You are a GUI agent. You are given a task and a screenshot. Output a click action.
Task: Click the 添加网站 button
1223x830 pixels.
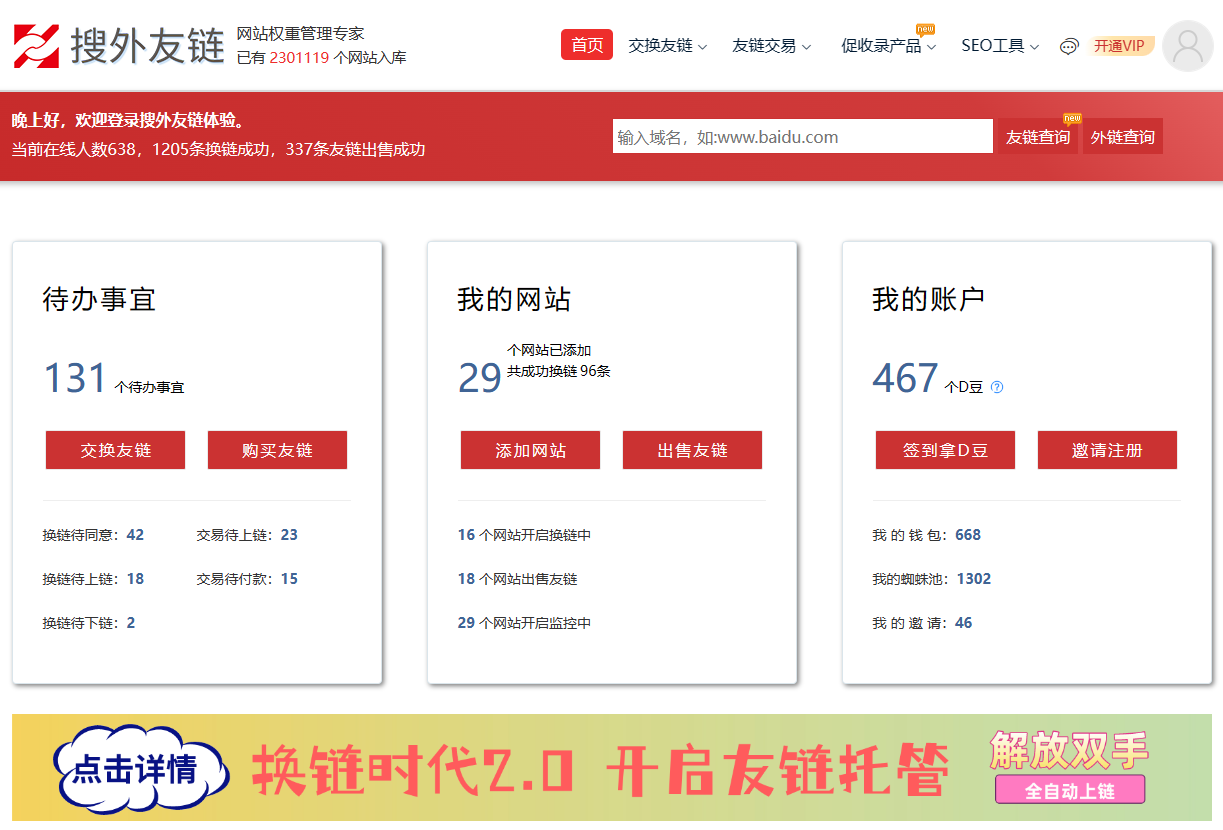coord(530,450)
